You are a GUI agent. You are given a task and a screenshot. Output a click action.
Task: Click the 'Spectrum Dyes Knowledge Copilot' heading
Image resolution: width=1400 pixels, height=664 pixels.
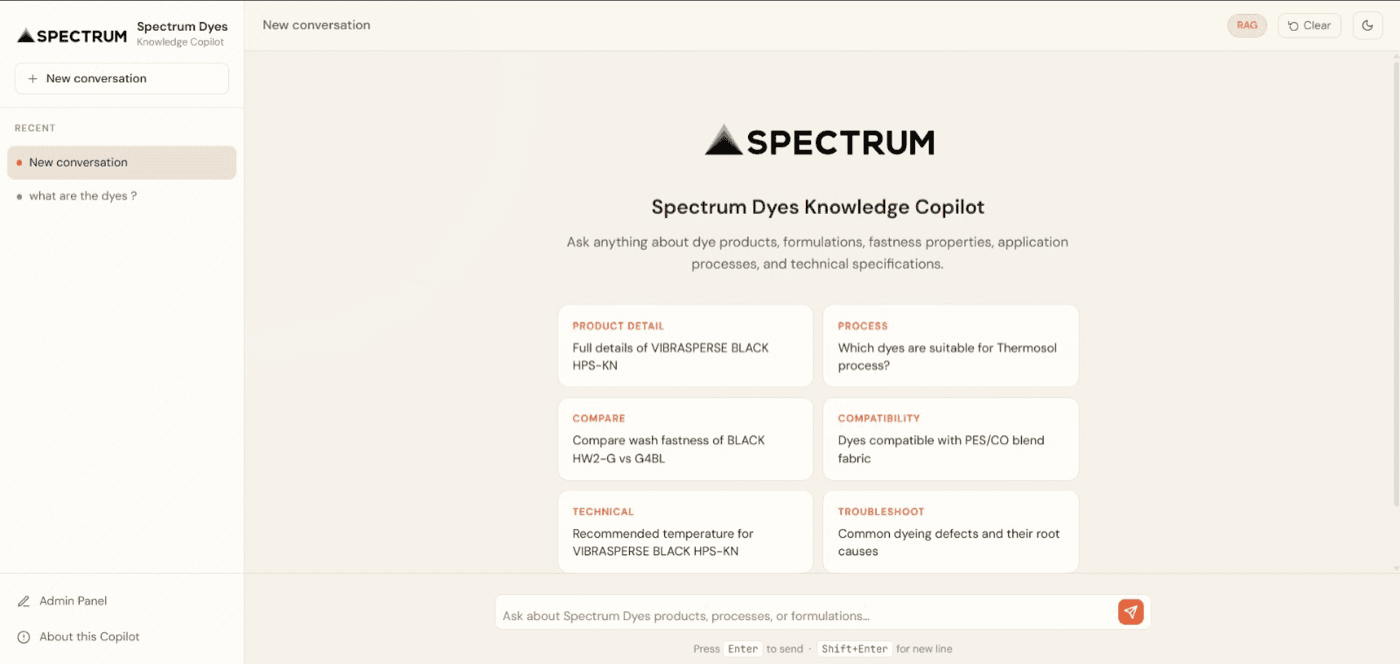coord(818,207)
